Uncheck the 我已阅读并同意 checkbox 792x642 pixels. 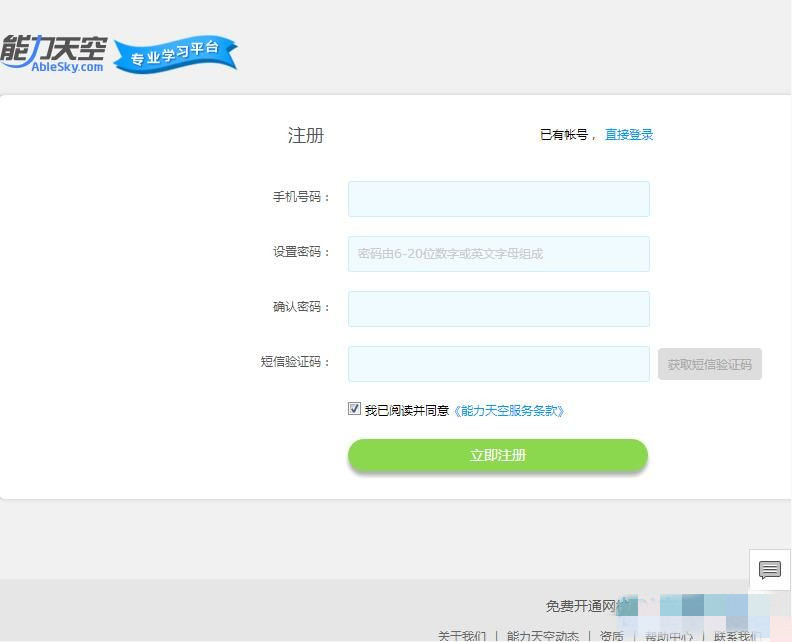click(354, 409)
